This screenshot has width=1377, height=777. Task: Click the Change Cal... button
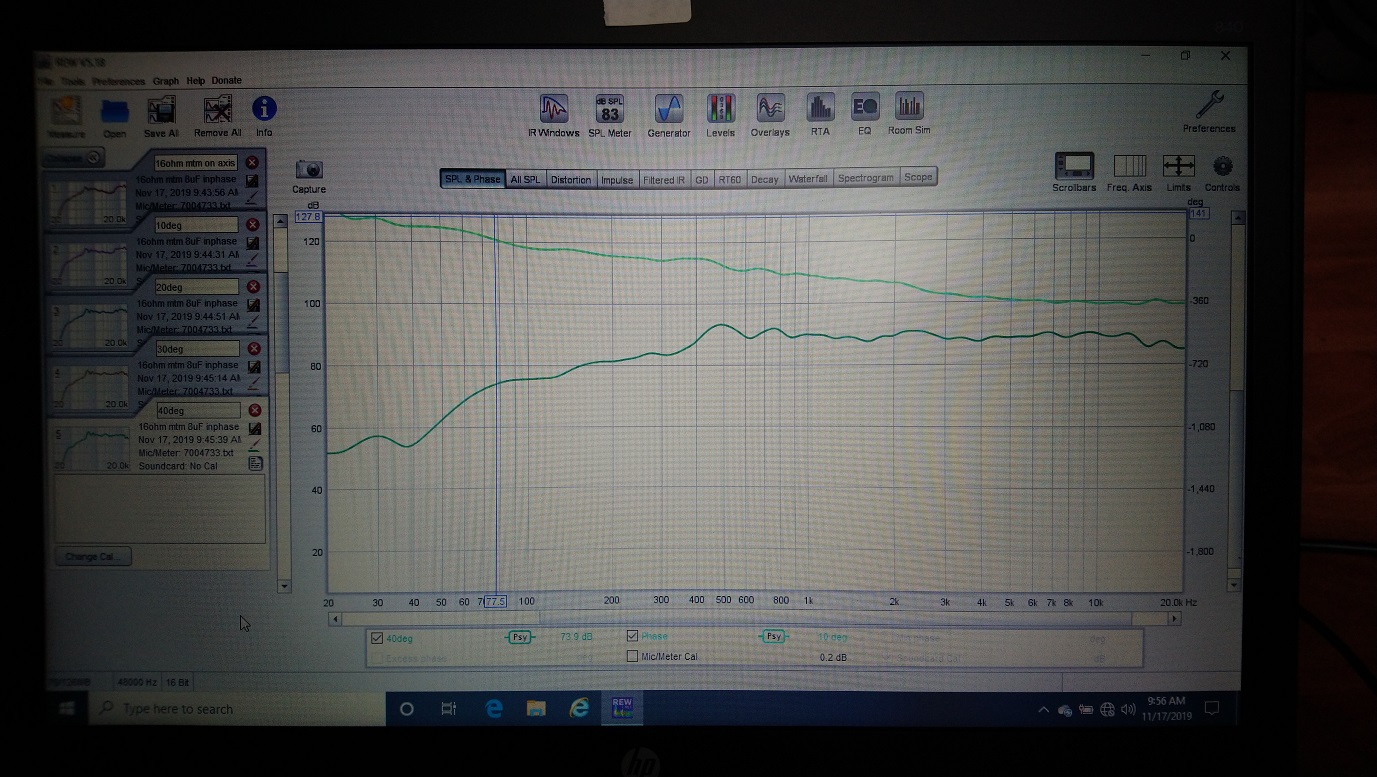pyautogui.click(x=93, y=557)
